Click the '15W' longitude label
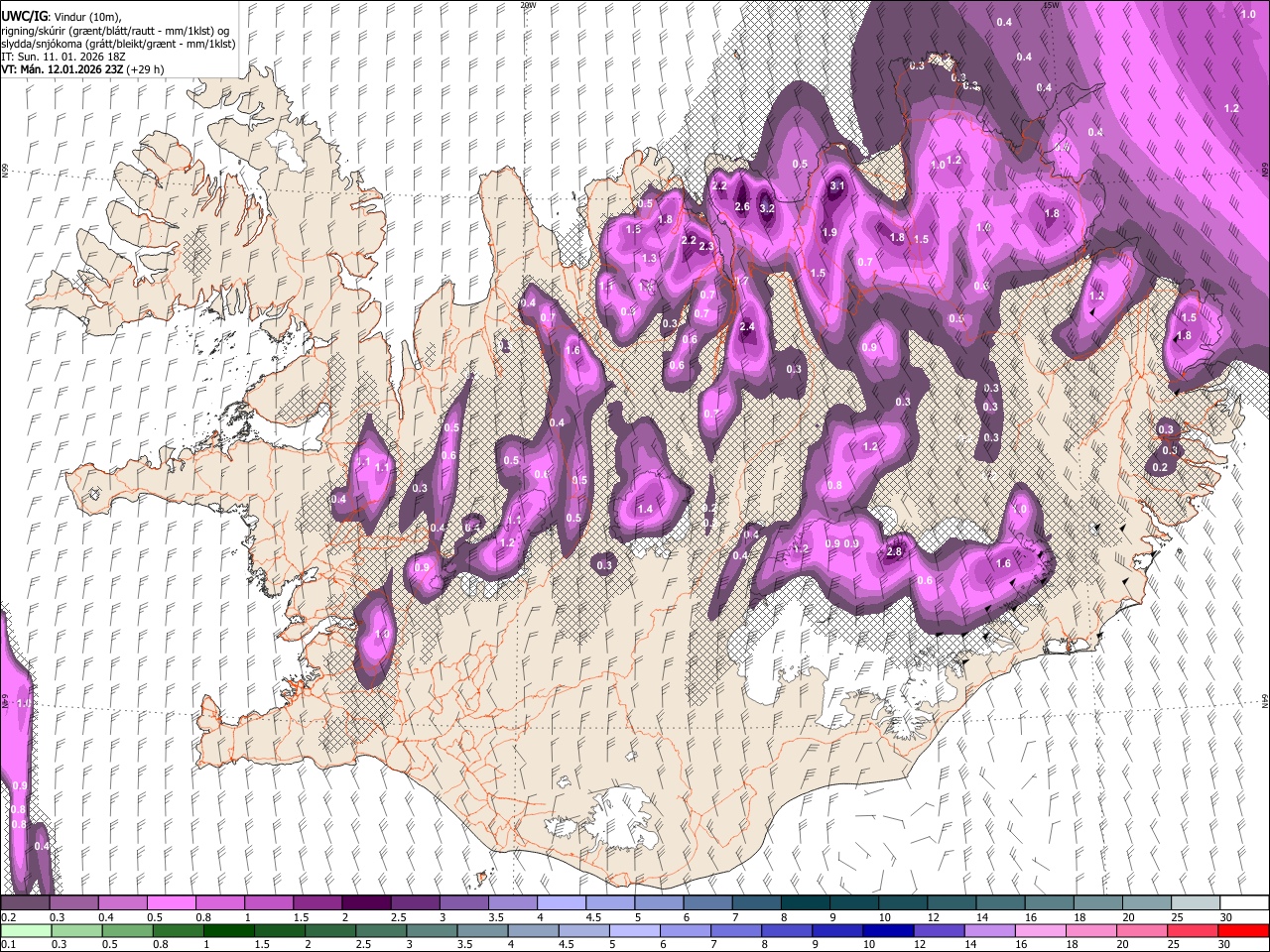The height and width of the screenshot is (952, 1270). tap(1051, 5)
